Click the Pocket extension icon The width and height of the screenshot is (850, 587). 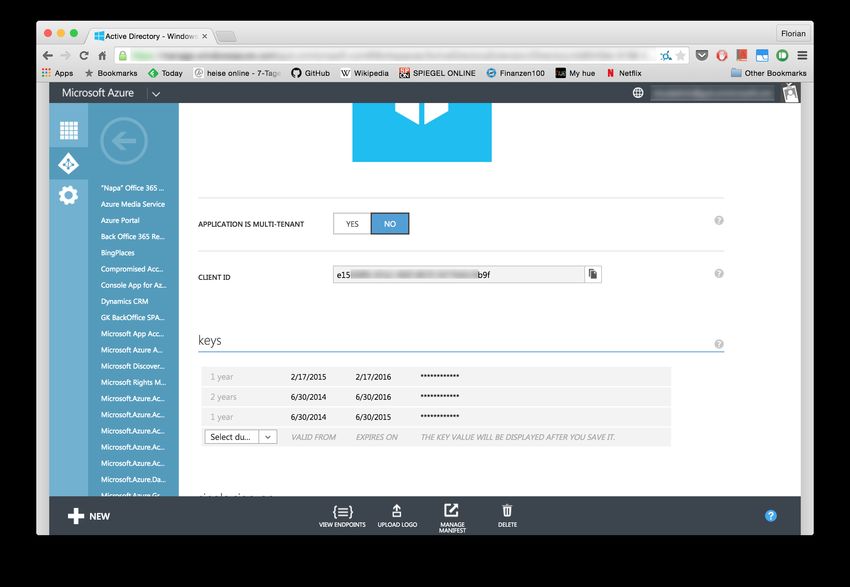point(702,55)
